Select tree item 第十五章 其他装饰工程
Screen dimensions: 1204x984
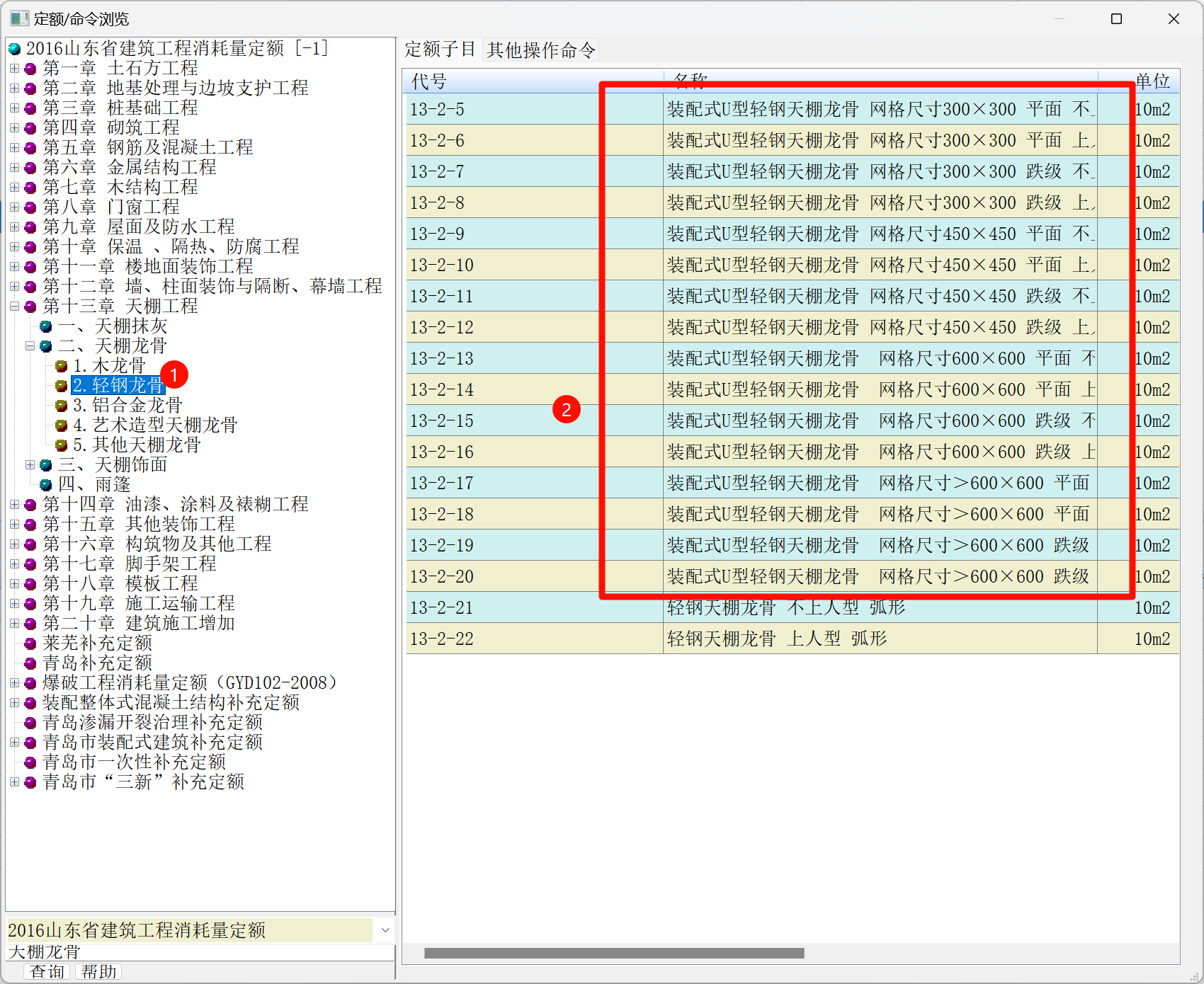click(139, 525)
